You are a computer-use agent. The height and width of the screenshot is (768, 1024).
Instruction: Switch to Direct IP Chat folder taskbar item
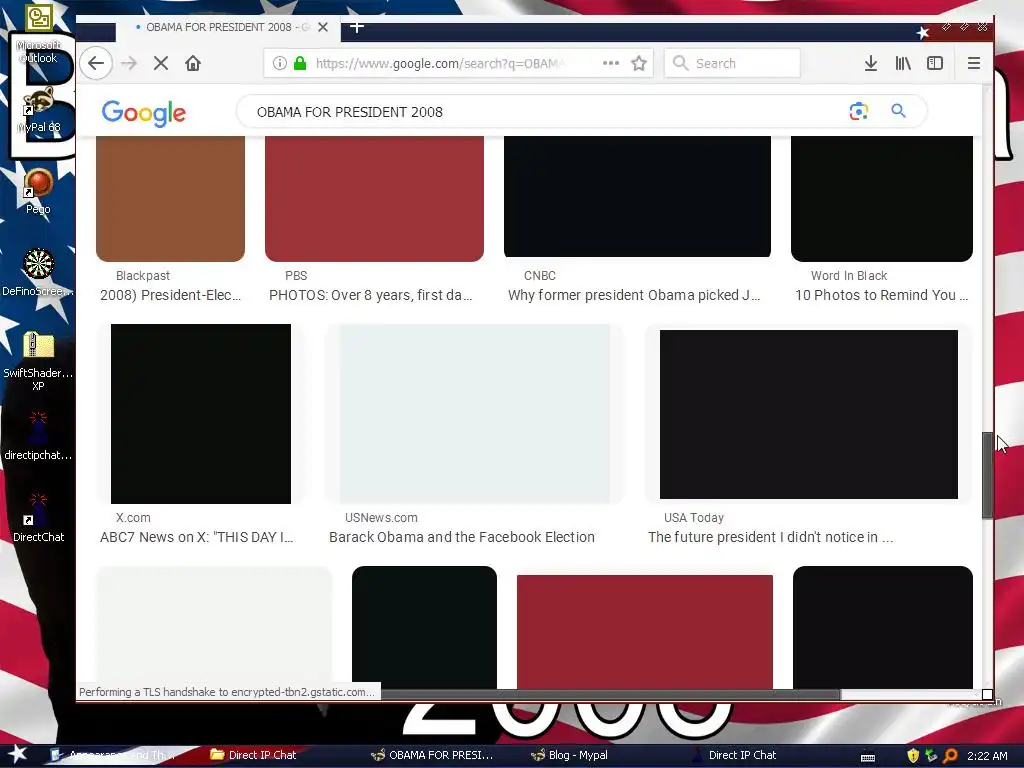pos(253,755)
